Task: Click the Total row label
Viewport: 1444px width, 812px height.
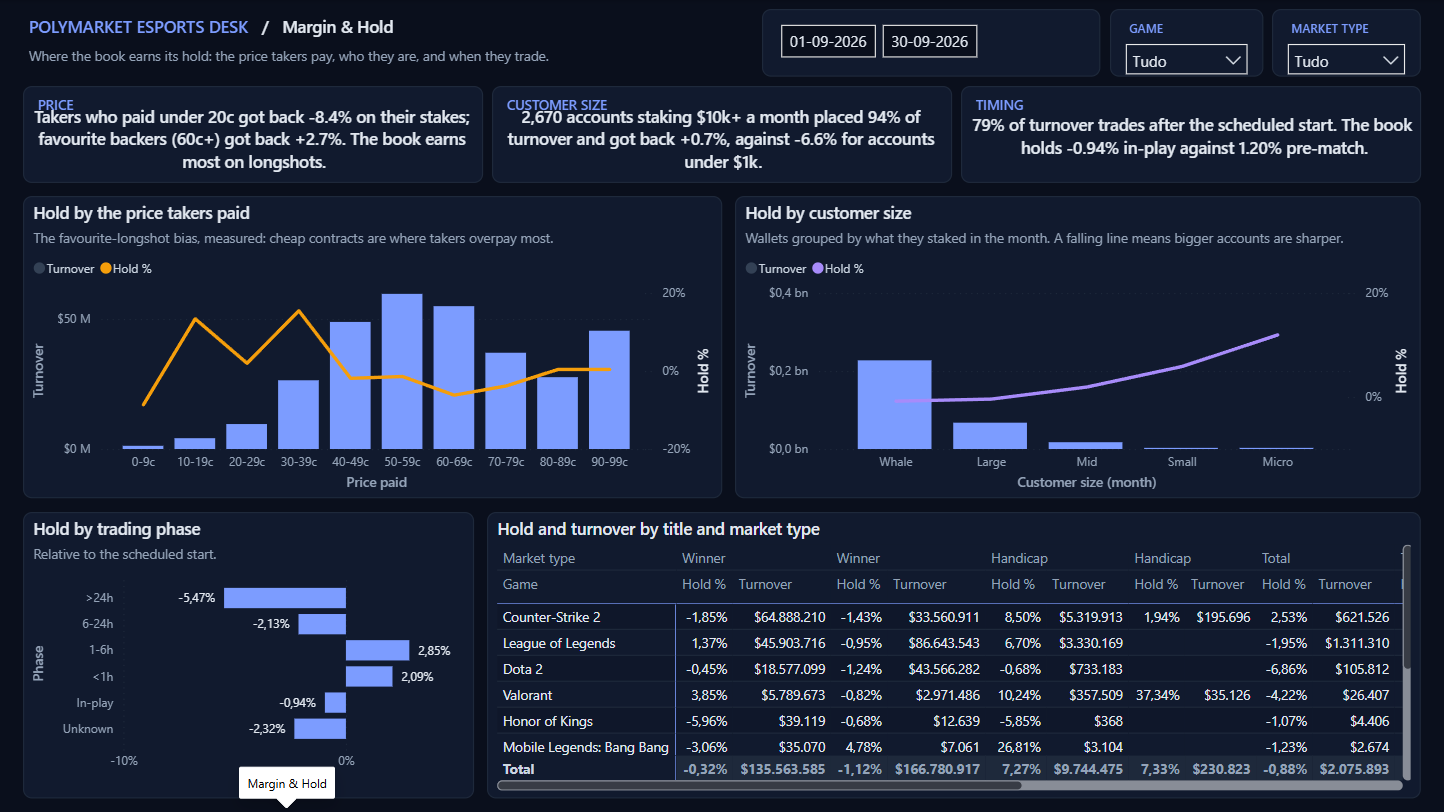Action: [x=519, y=769]
